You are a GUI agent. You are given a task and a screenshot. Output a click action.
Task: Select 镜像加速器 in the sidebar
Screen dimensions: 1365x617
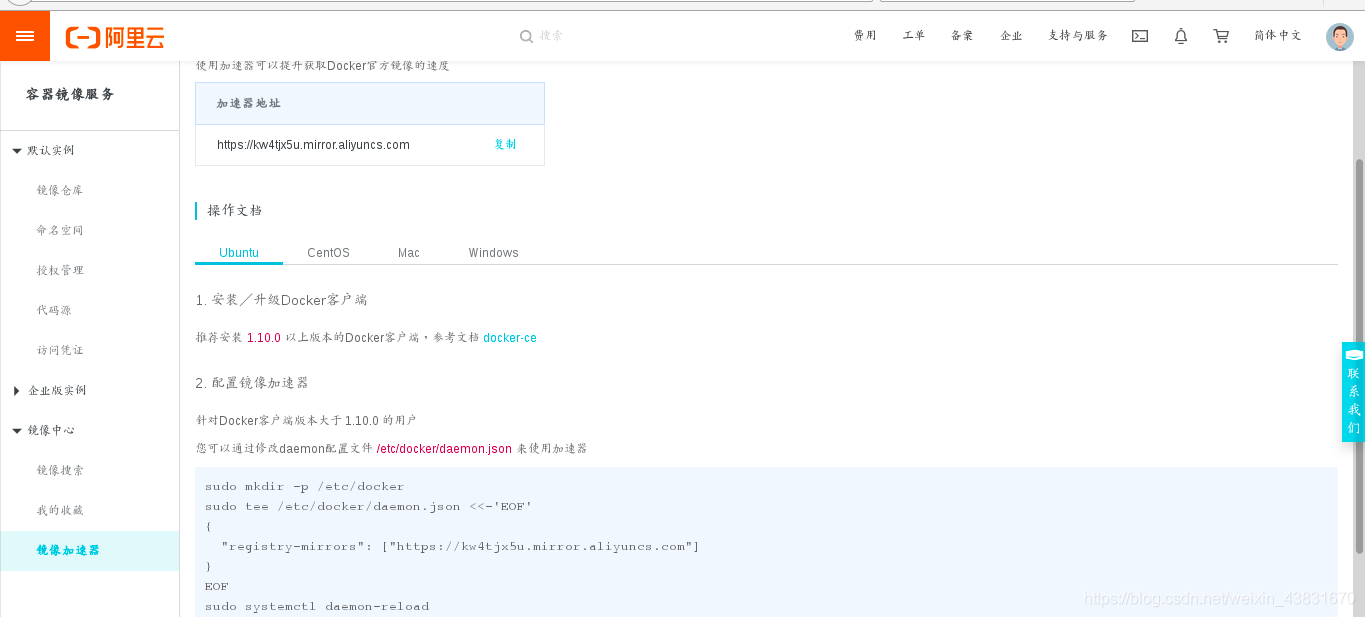90,550
